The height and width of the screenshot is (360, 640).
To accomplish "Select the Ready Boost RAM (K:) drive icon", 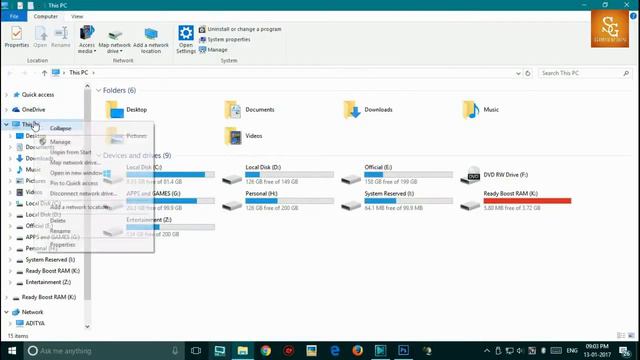I will (470, 205).
